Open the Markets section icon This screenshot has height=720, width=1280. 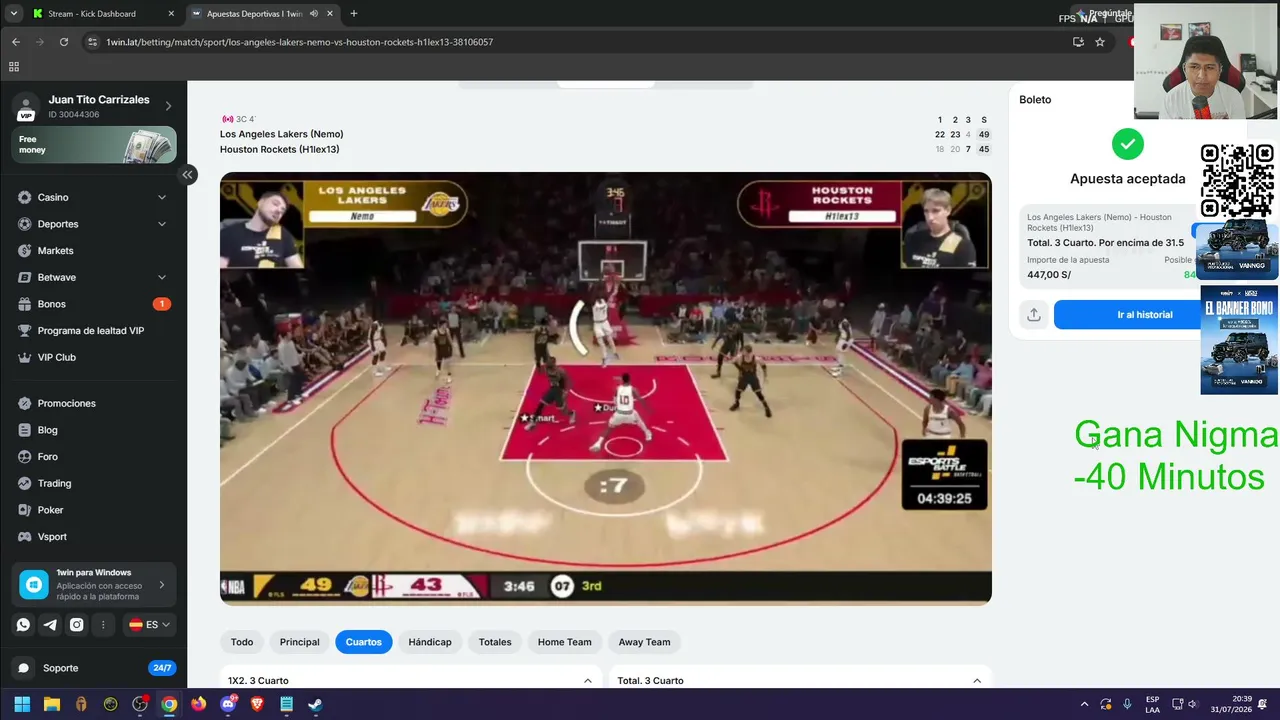click(x=25, y=251)
